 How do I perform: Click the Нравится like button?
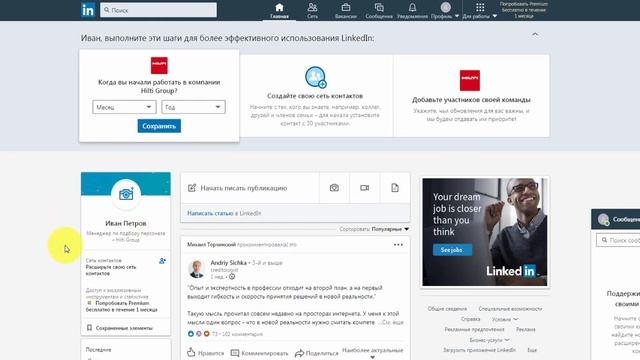(206, 353)
